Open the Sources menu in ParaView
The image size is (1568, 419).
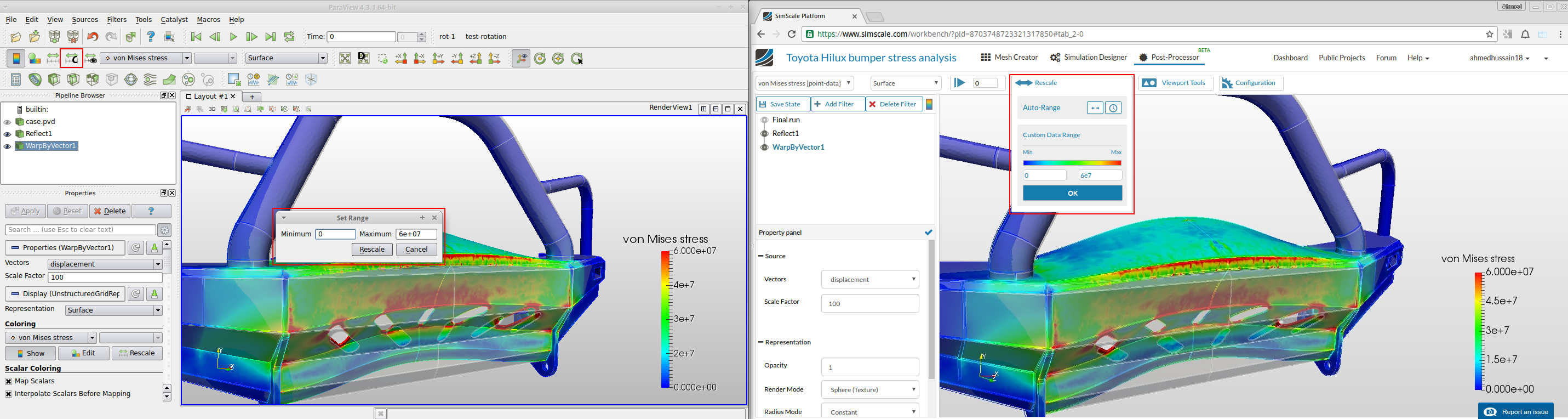coord(84,20)
